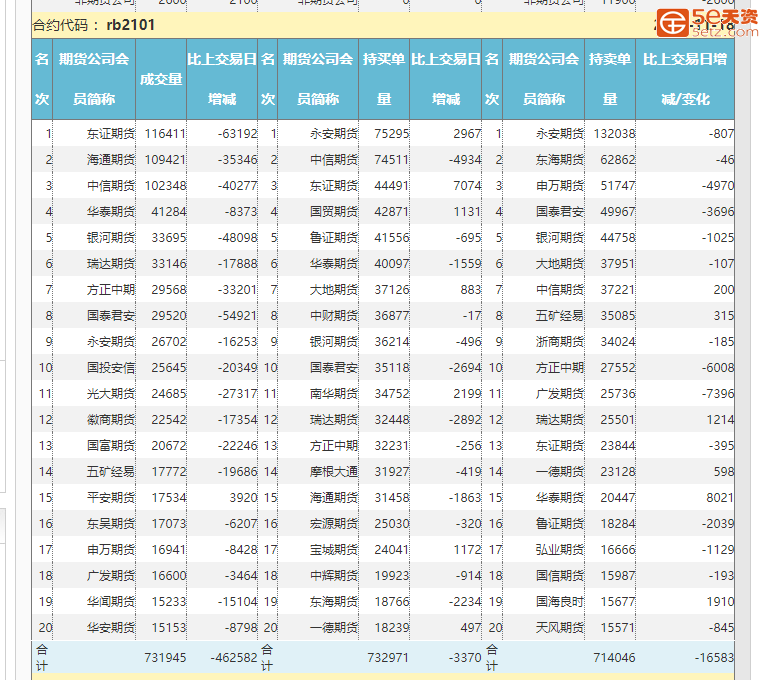Select long position value 37126
The width and height of the screenshot is (764, 680).
pos(391,290)
